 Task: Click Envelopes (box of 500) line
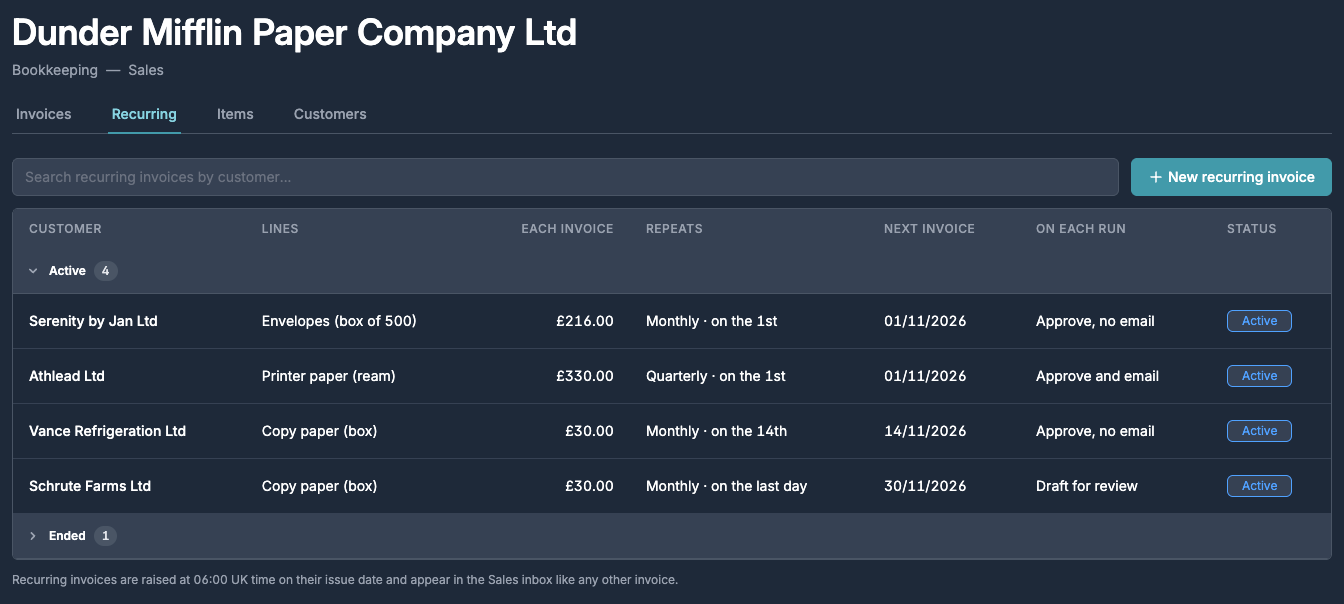339,321
